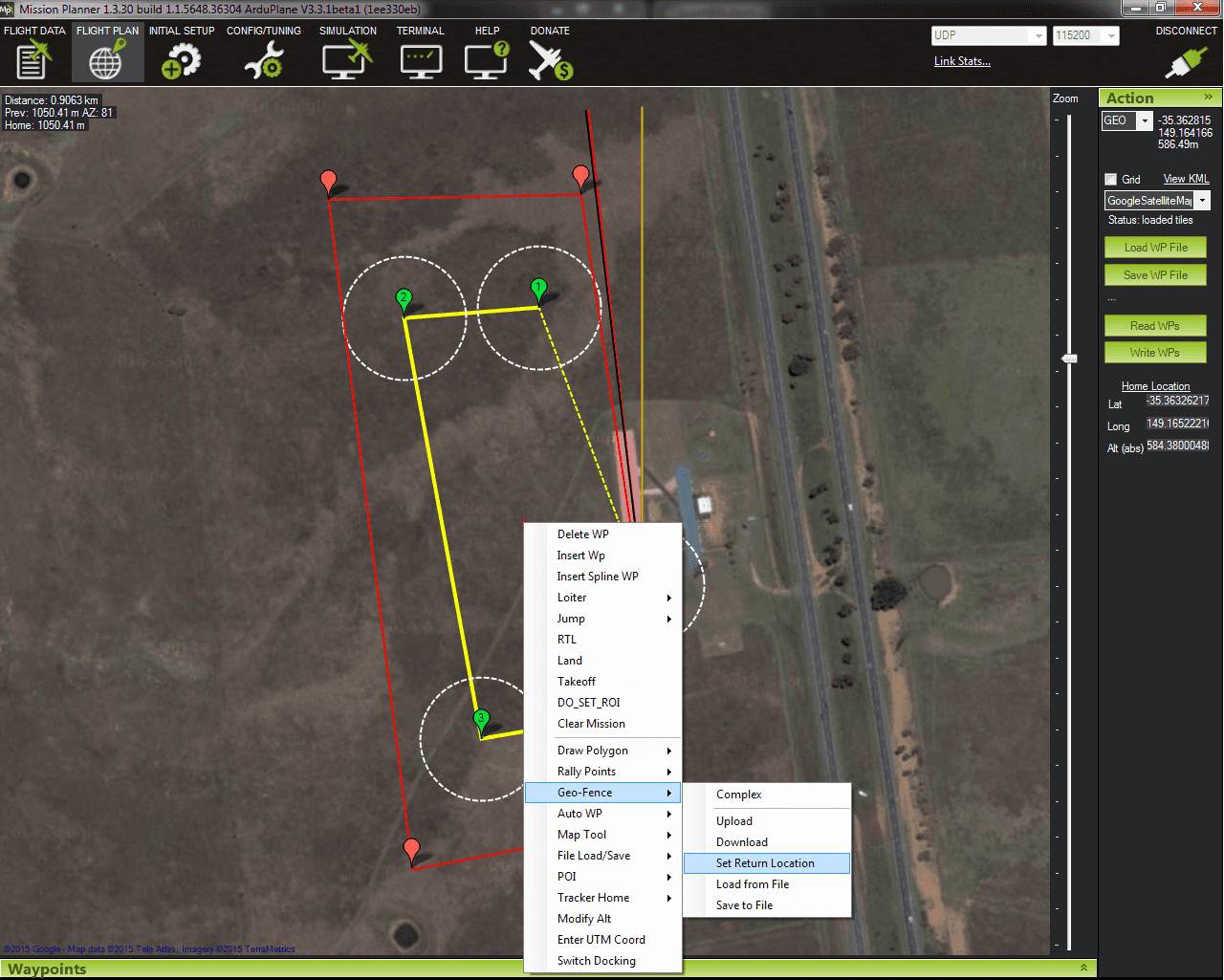Click green waypoint marker 2
This screenshot has height=980, width=1224.
404,299
